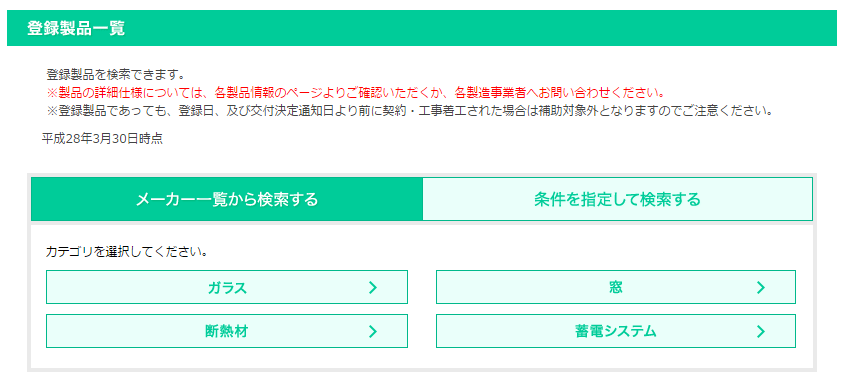848x381 pixels.
Task: Click the red product specification notice
Action: coord(356,92)
